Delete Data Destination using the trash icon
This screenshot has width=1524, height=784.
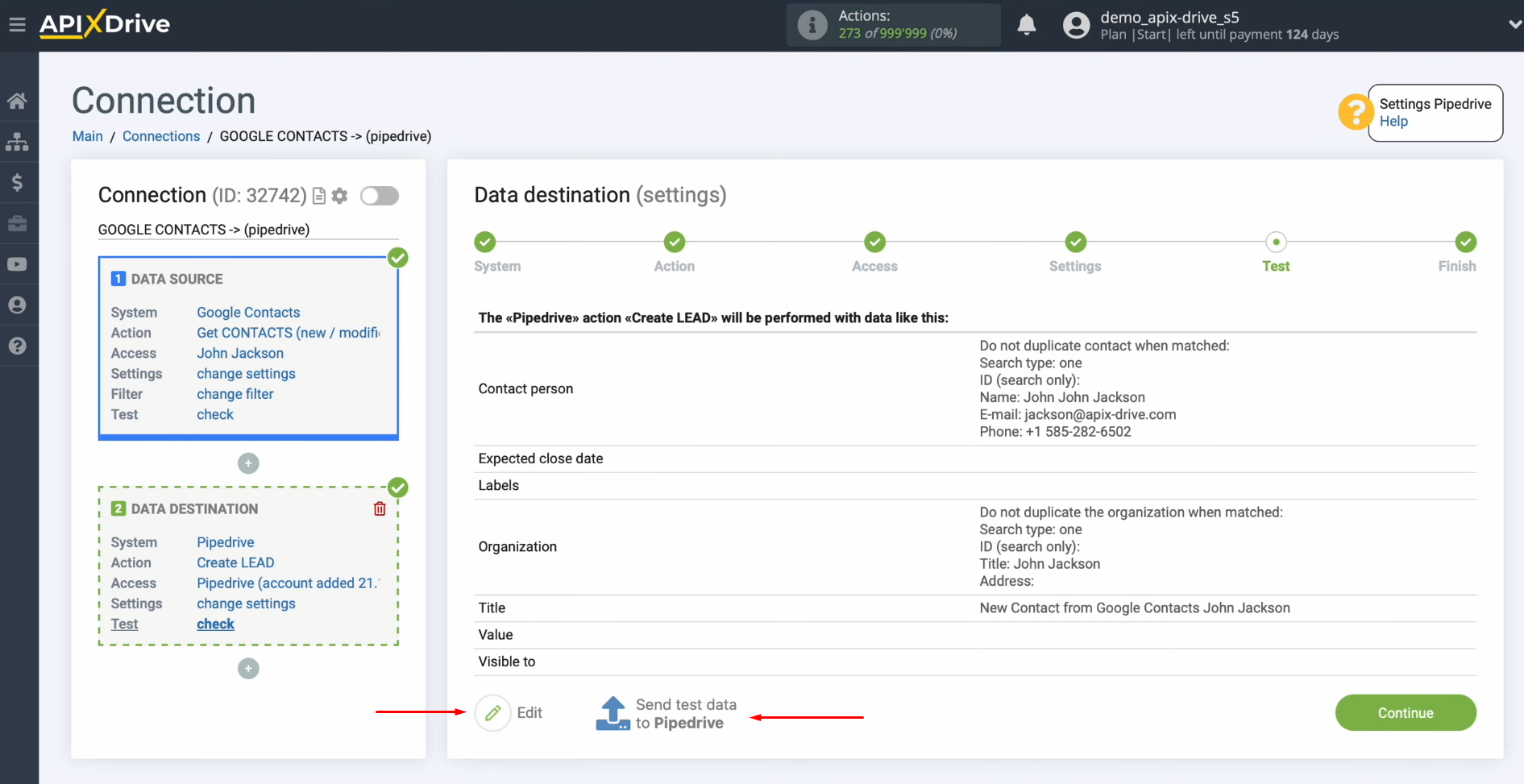point(380,508)
